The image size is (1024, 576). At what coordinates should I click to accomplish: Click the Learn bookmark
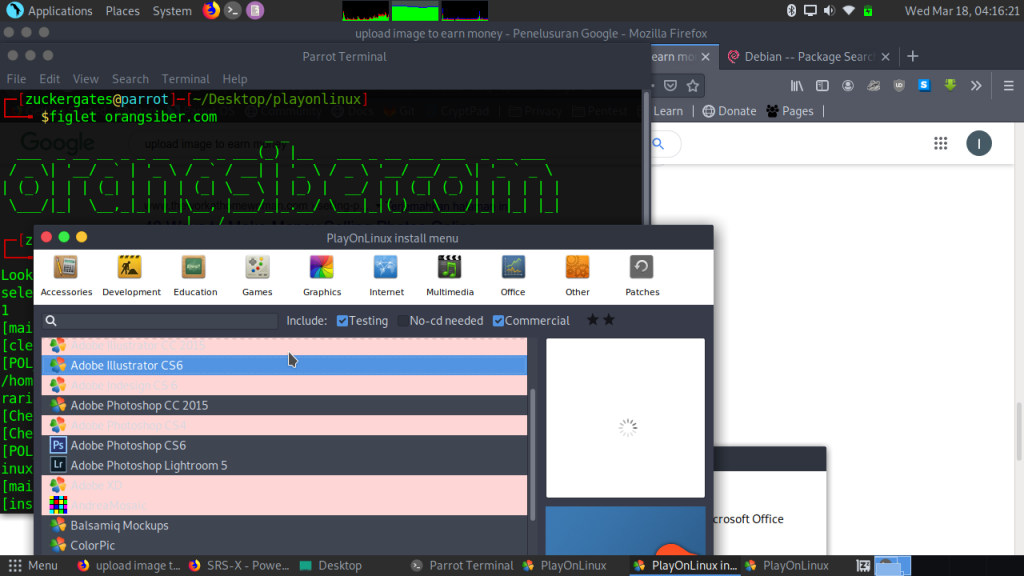[x=668, y=111]
